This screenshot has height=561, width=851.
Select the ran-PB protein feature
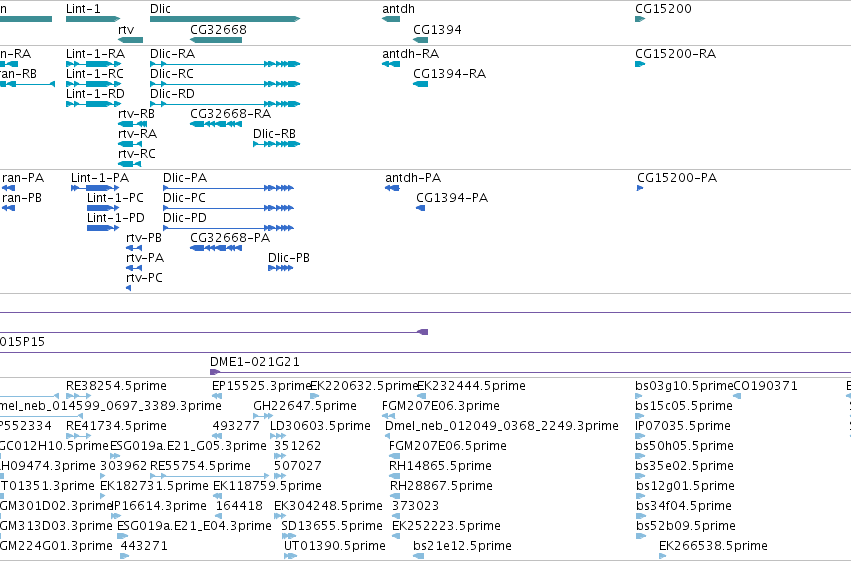click(x=8, y=208)
